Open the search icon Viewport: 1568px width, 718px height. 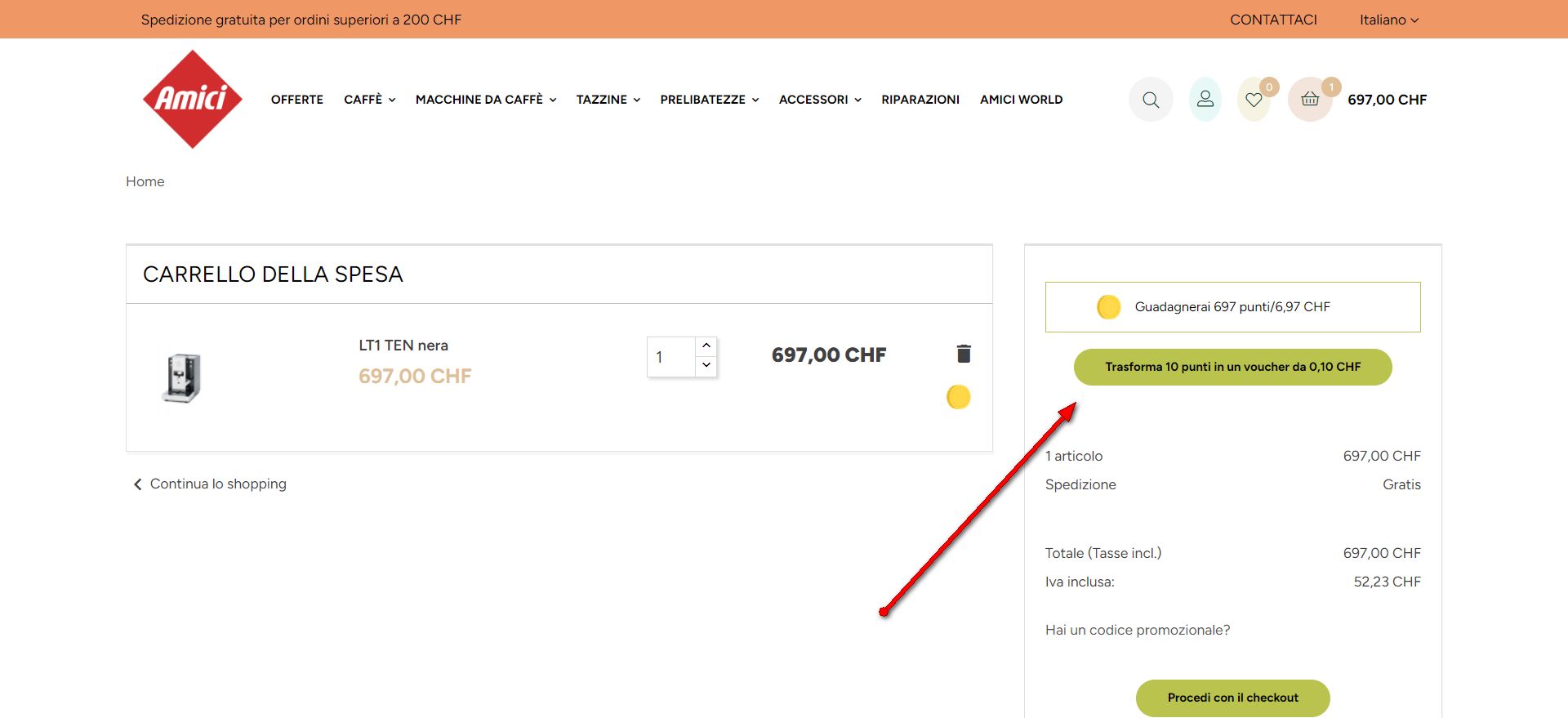(1151, 100)
